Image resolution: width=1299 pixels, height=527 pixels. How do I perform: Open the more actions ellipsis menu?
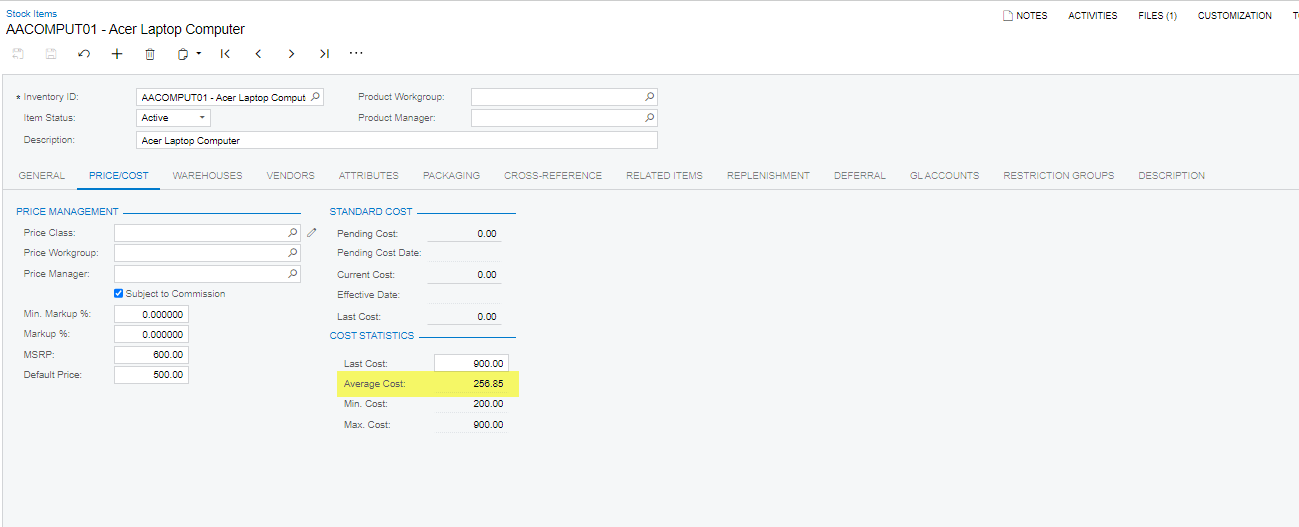[356, 54]
